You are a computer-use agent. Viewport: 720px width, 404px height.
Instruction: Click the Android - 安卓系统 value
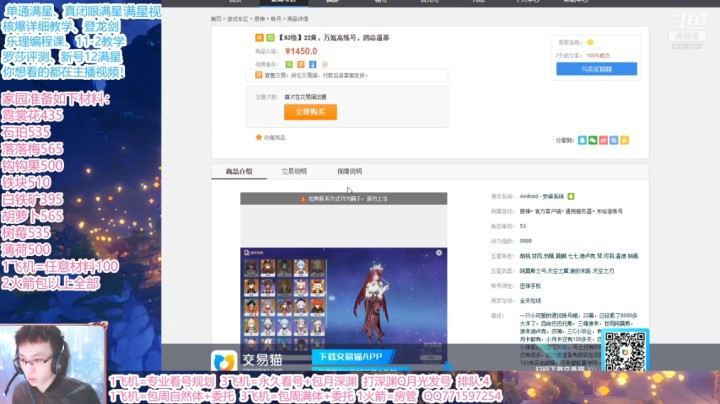click(x=542, y=196)
